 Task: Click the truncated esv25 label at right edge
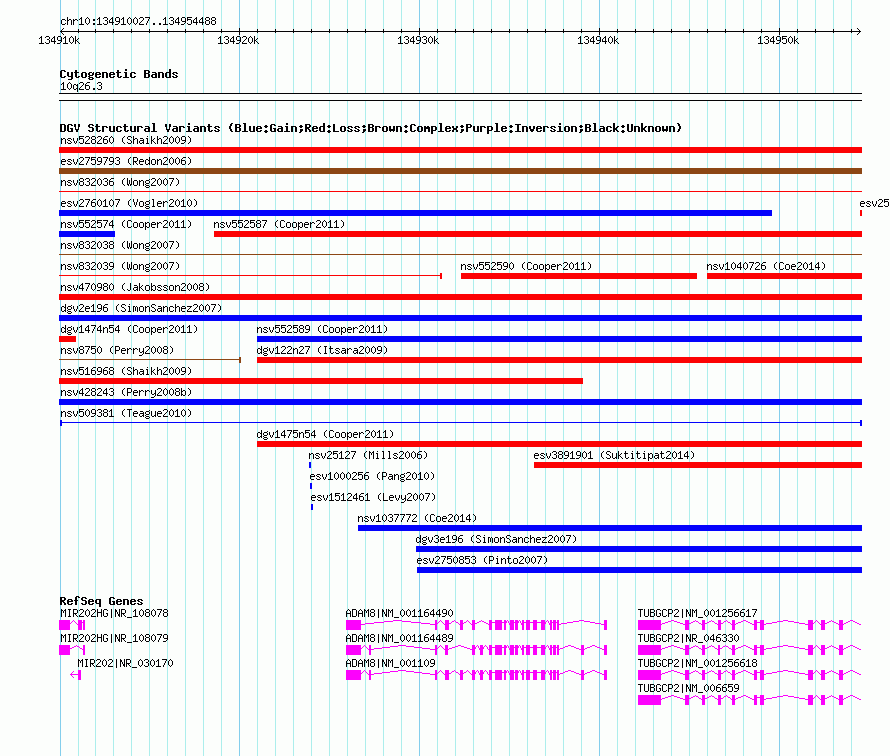874,203
